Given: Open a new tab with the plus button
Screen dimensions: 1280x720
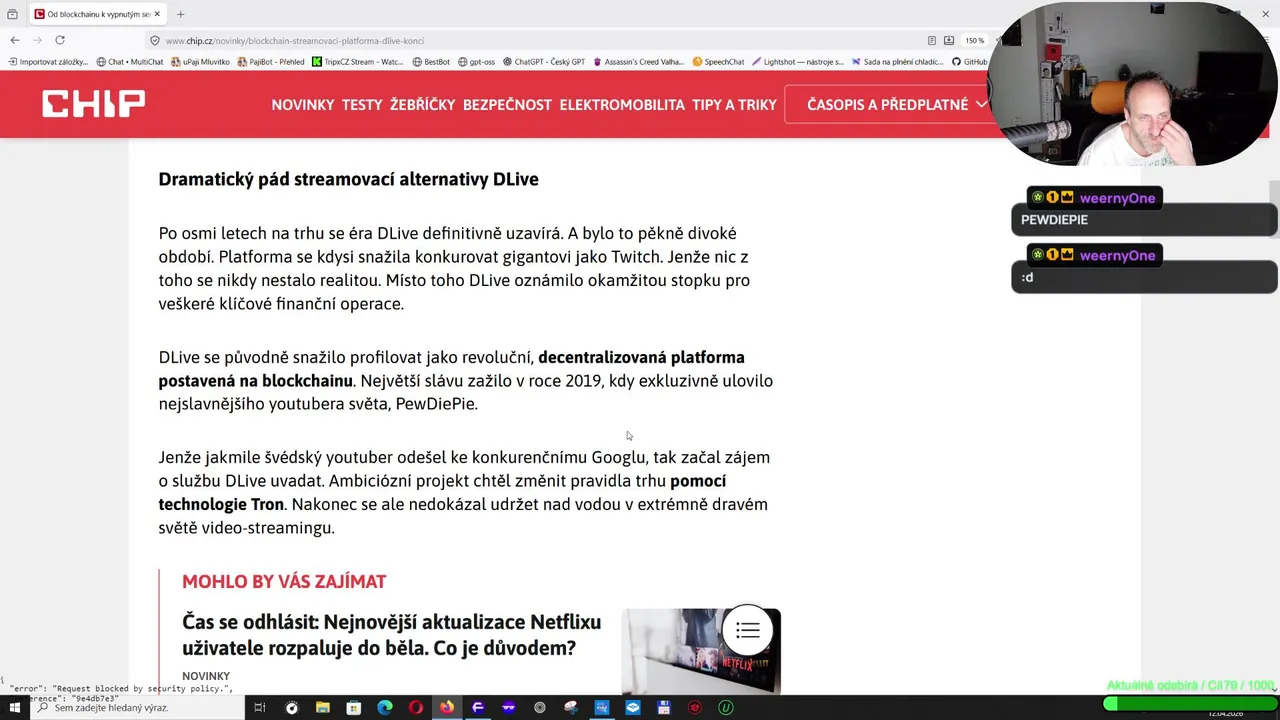Looking at the screenshot, I should click(x=181, y=14).
